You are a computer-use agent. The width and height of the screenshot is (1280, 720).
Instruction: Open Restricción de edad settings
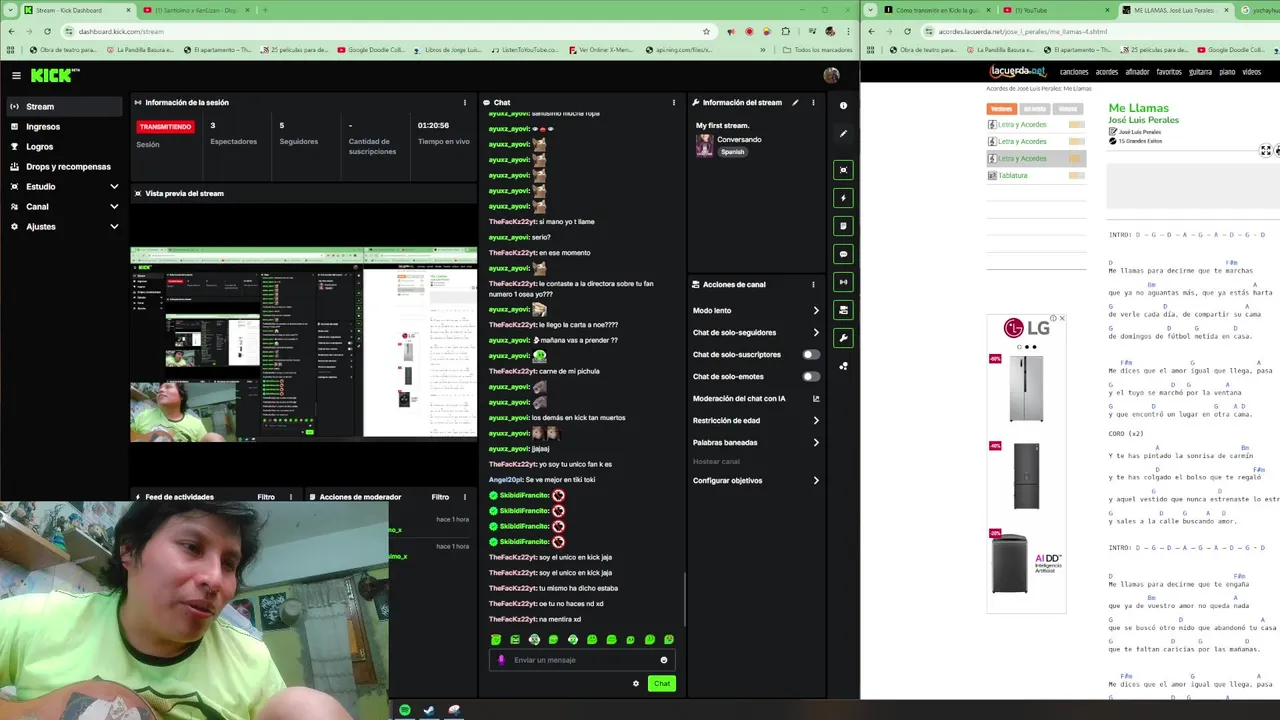coord(756,420)
